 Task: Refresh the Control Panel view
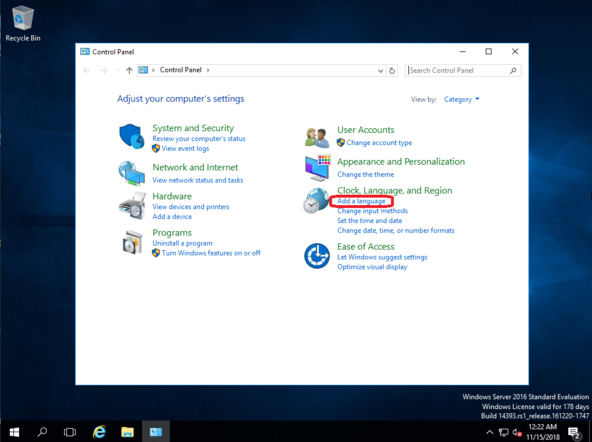point(392,71)
